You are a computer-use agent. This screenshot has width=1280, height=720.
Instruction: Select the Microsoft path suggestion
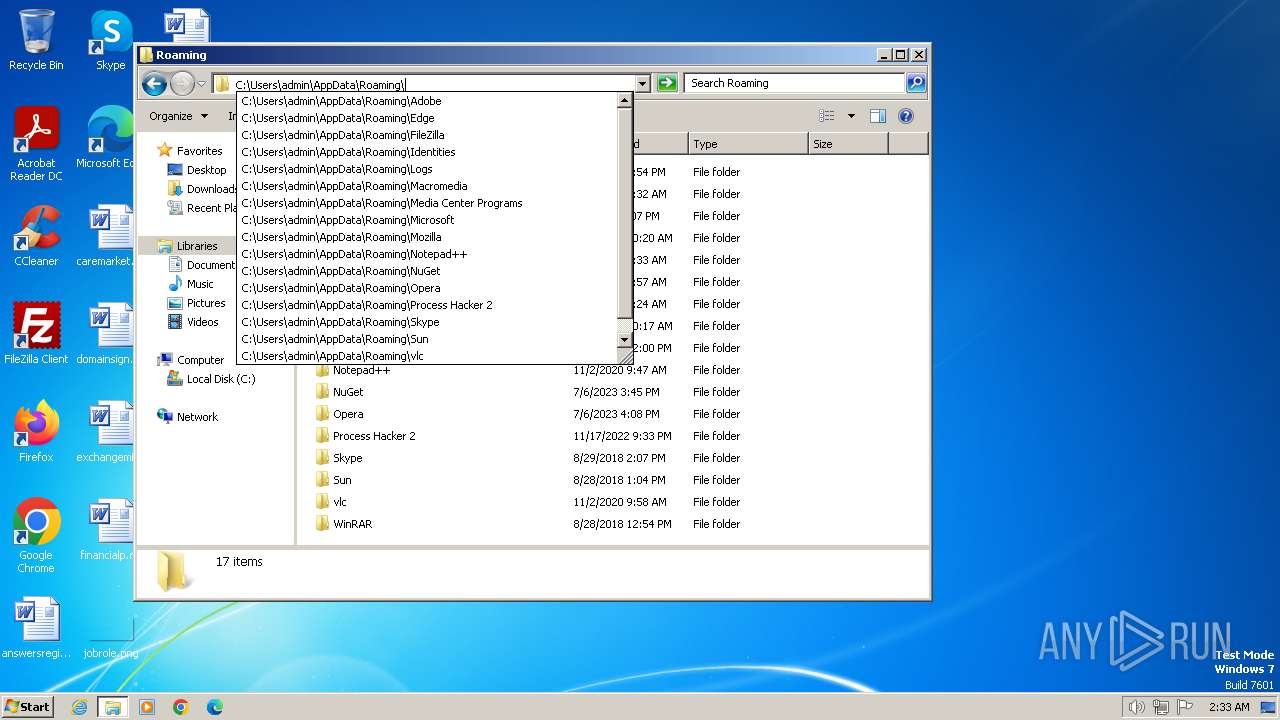pyautogui.click(x=427, y=220)
